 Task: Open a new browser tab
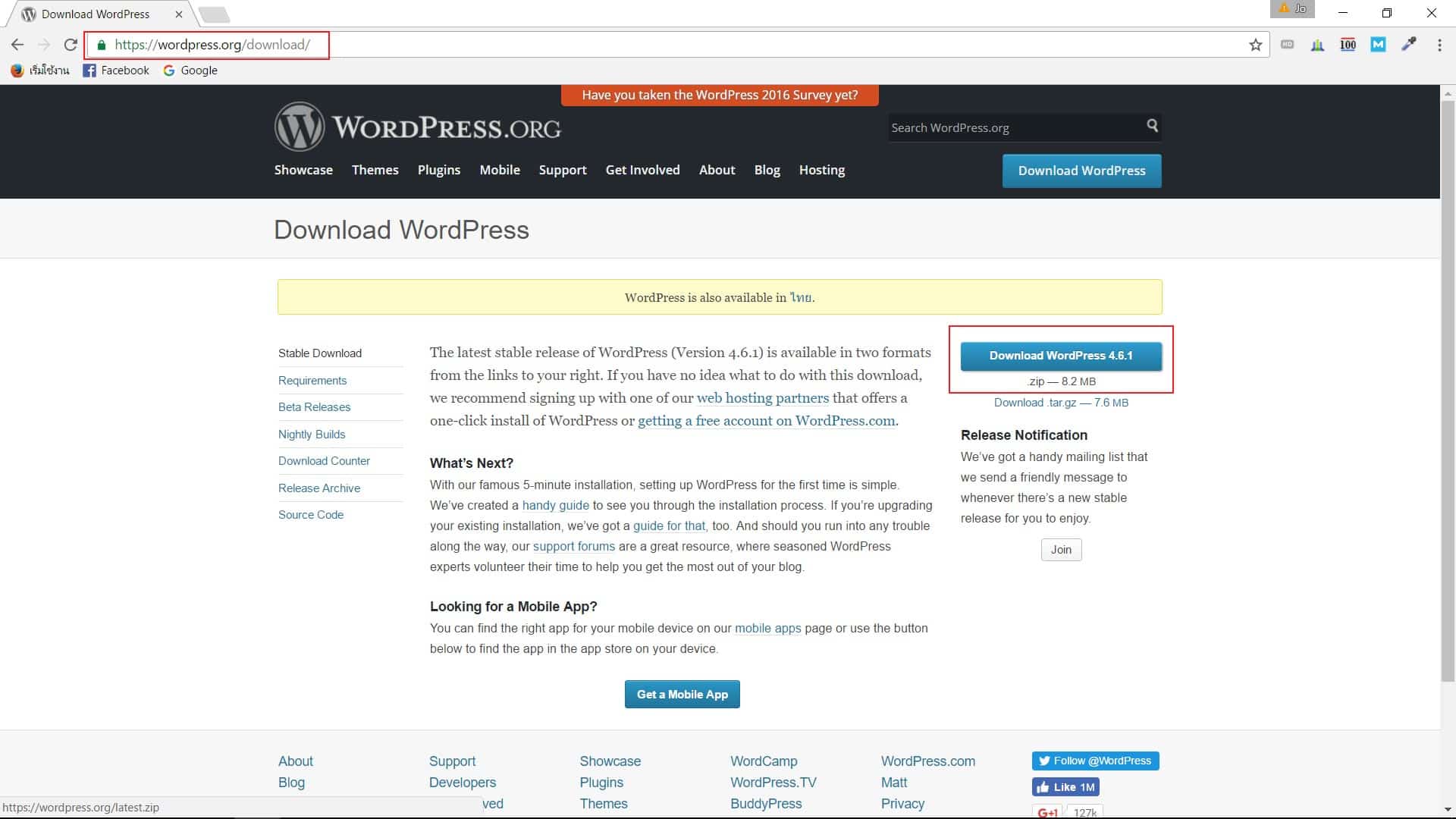pos(214,14)
